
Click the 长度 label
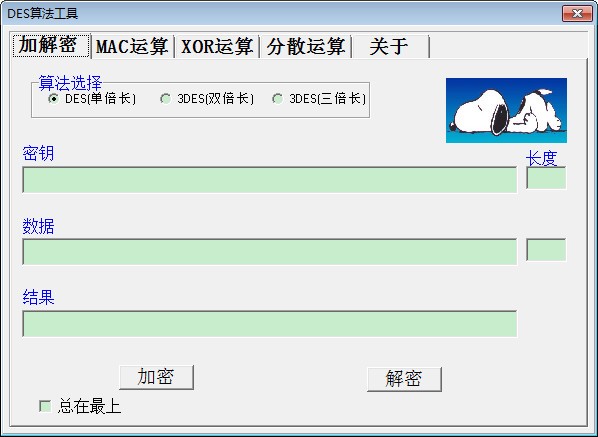542,158
